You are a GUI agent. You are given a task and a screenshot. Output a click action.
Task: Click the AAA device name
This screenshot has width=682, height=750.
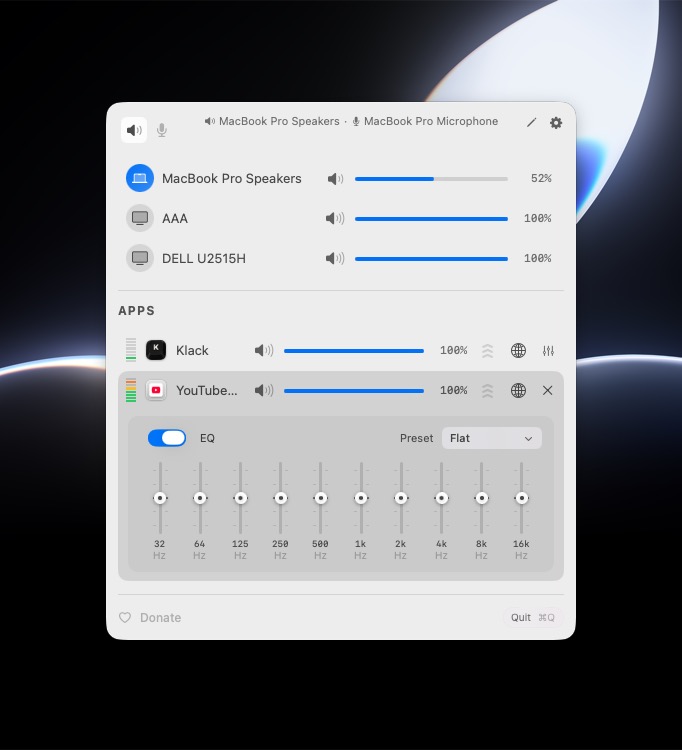click(175, 219)
